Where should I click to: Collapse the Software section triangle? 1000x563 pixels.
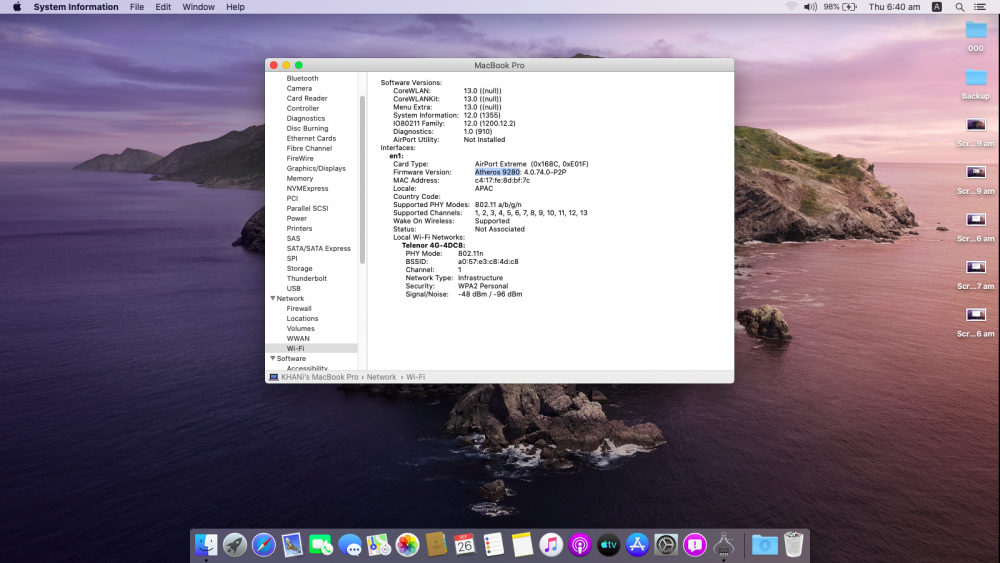point(273,358)
